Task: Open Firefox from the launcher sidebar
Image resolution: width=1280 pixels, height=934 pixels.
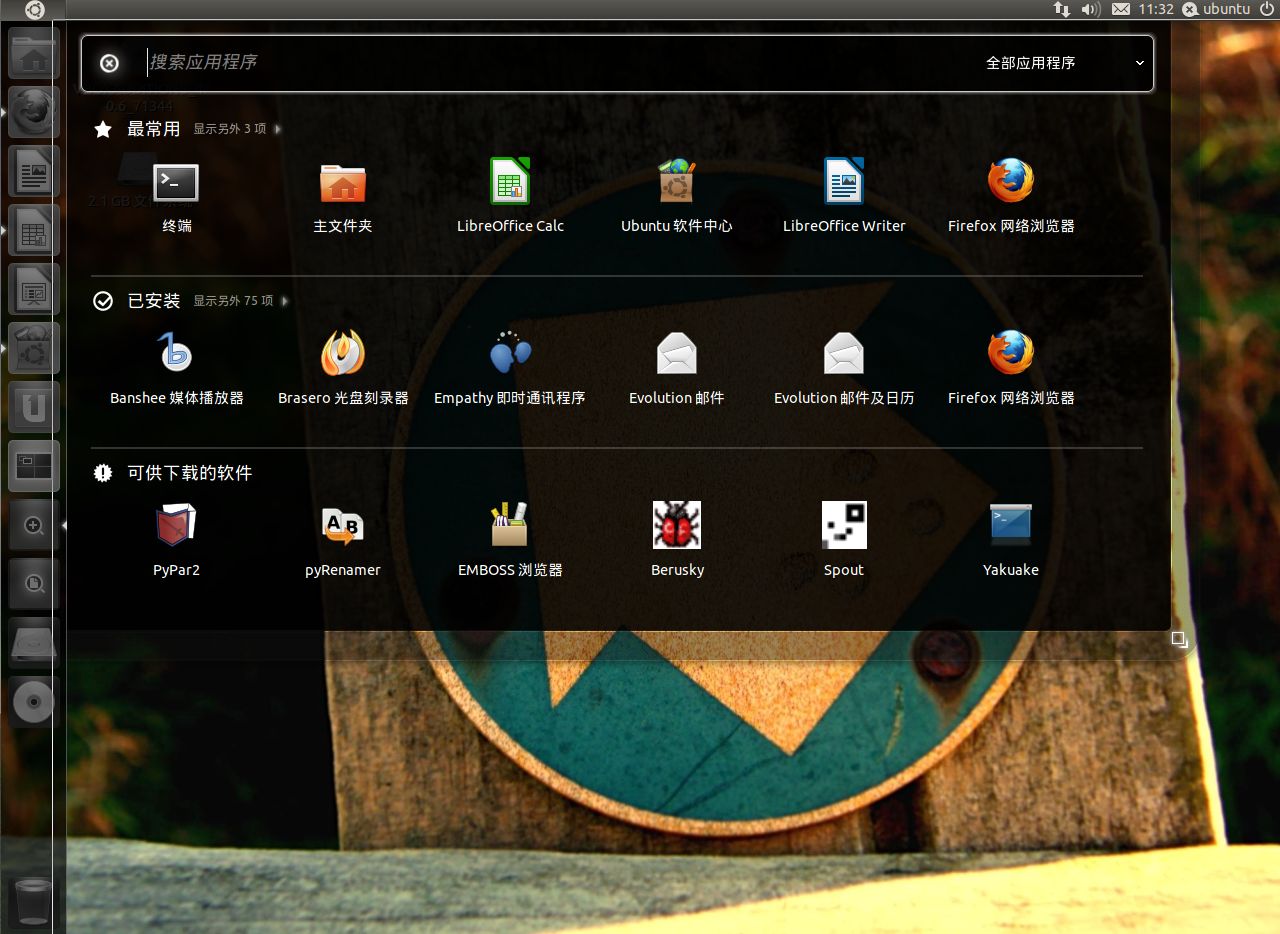Action: tap(34, 112)
